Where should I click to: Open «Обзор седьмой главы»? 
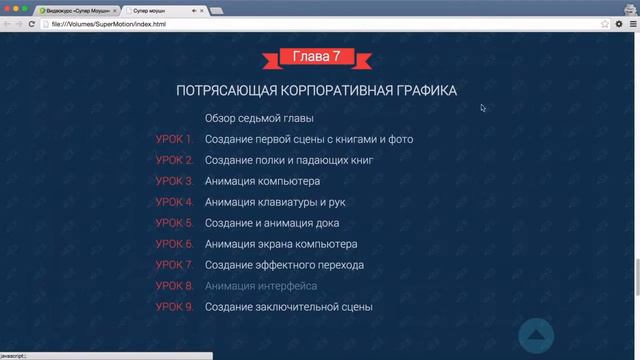tap(259, 118)
